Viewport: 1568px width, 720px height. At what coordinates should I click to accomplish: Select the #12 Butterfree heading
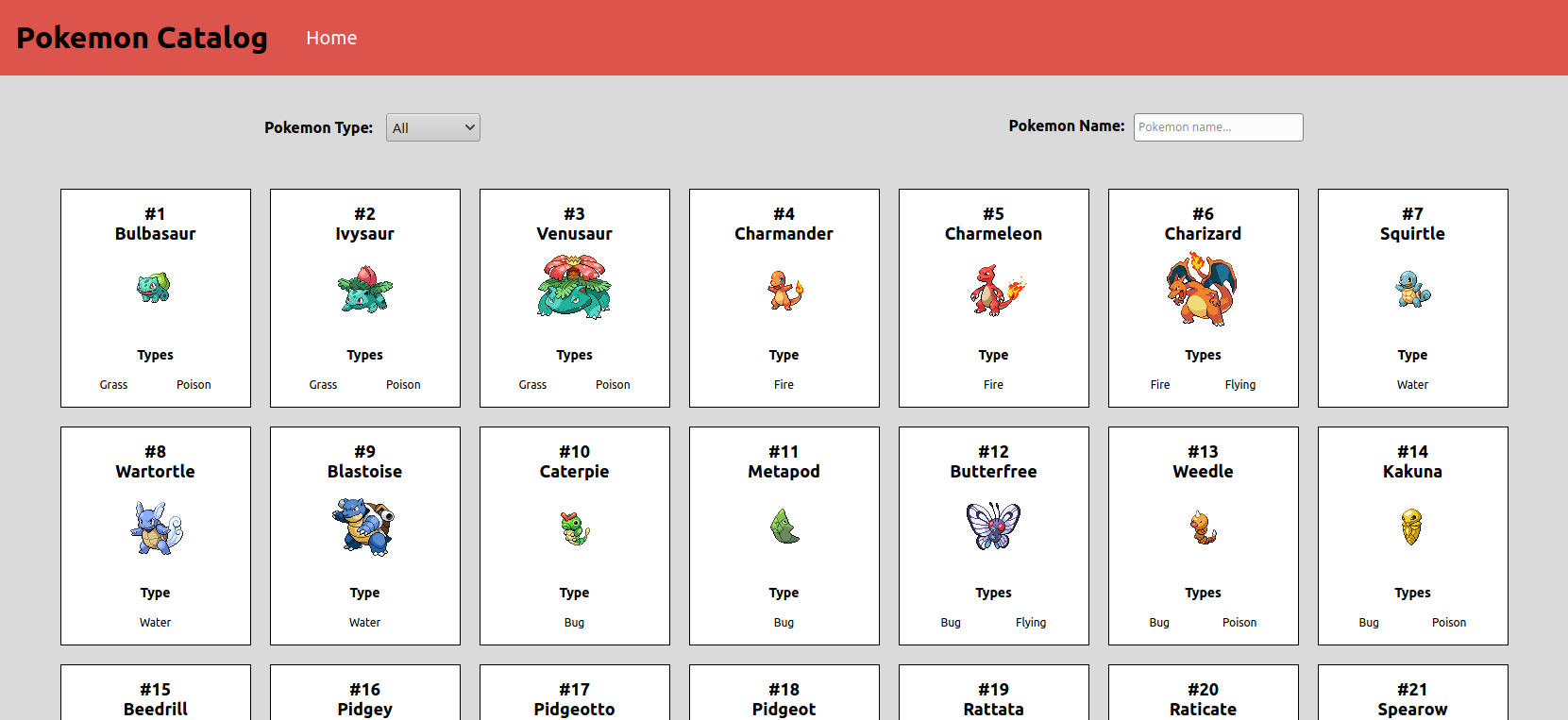pyautogui.click(x=994, y=461)
